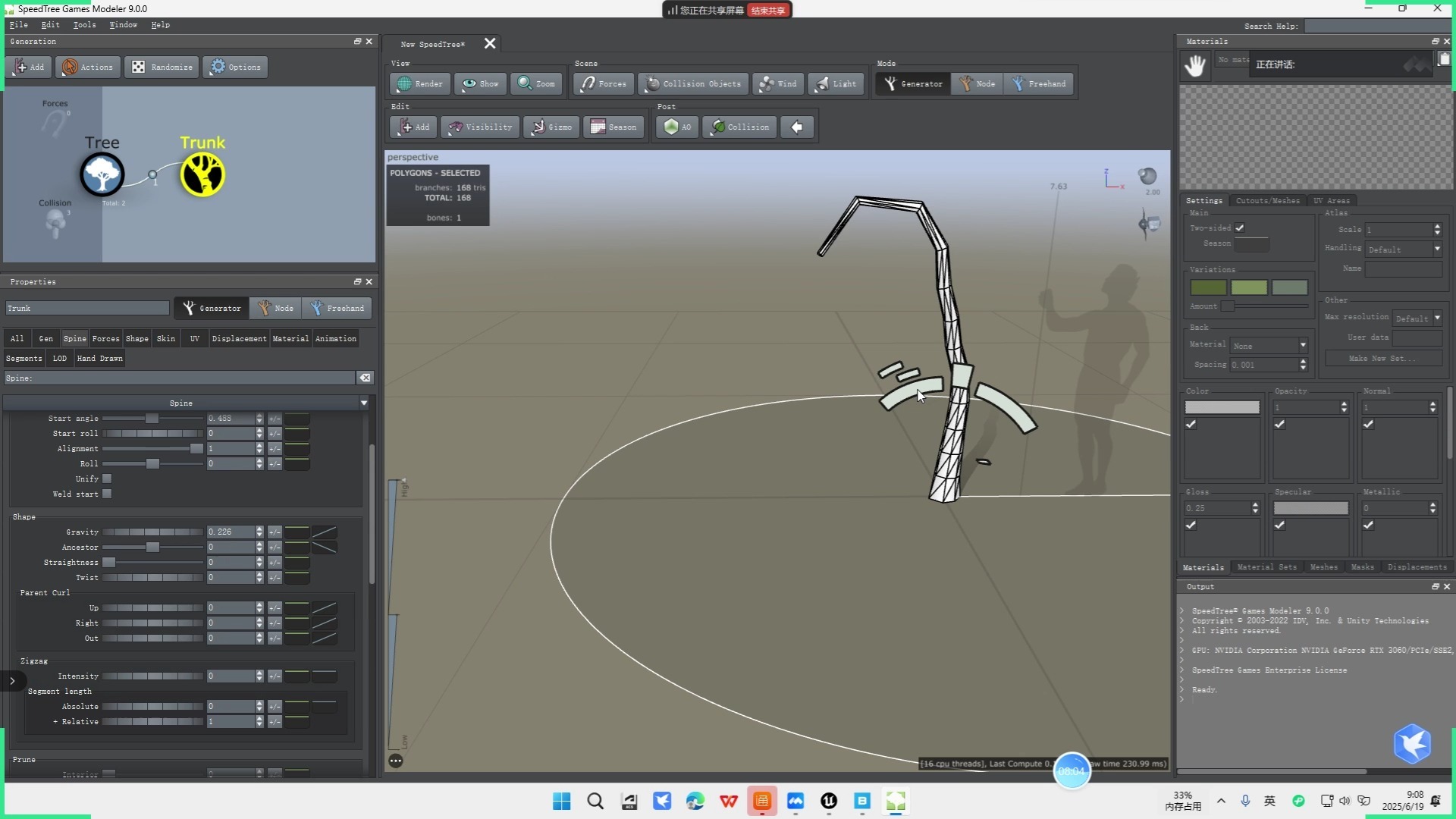Switch toolbar mode to Generator
Screen dimensions: 1456x819
[x=913, y=84]
